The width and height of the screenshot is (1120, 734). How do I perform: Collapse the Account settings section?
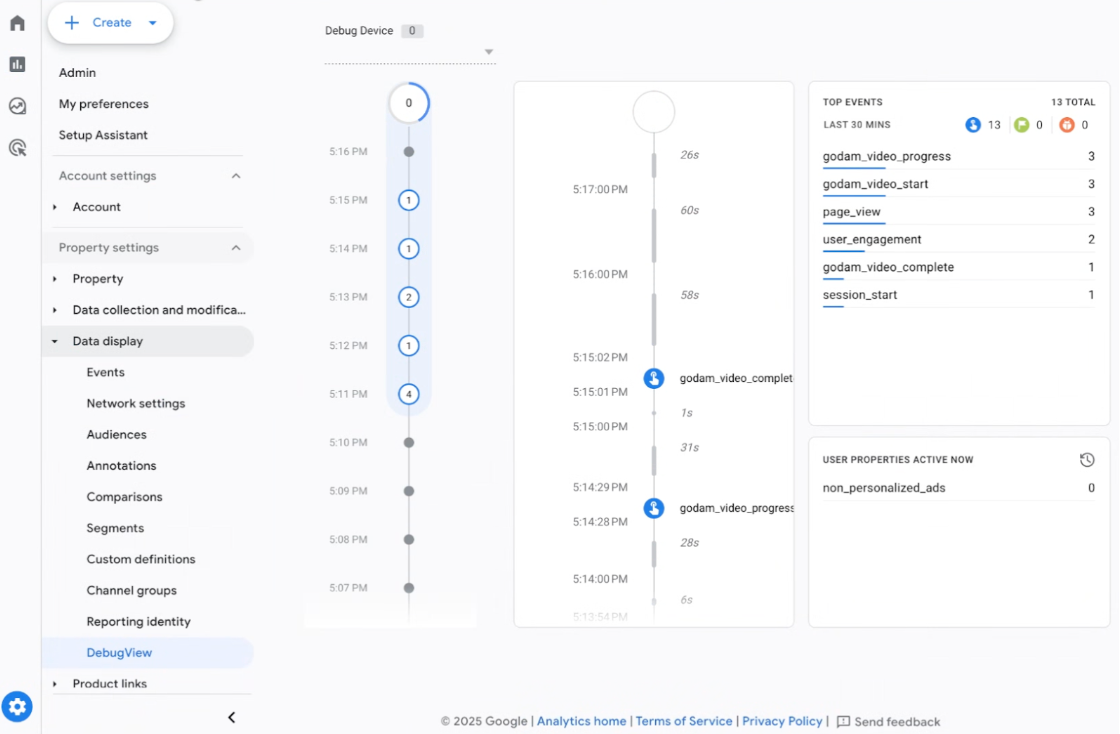click(236, 176)
